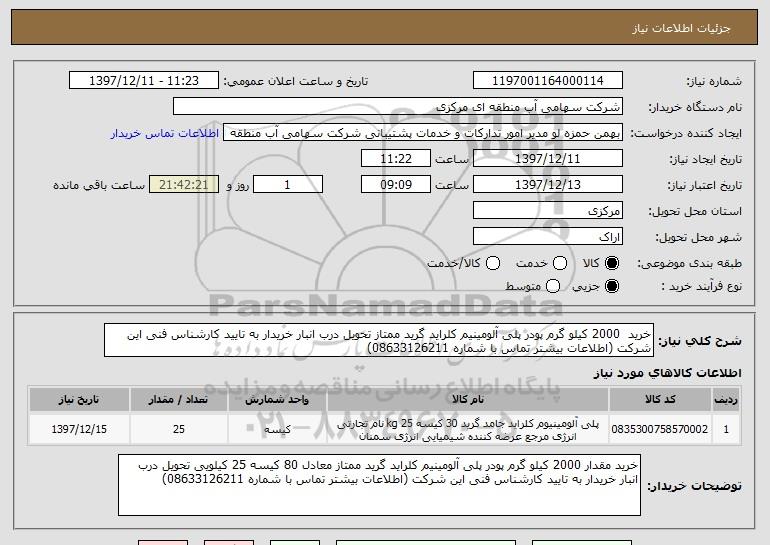Click the buyer organization name field
Screen dimensions: 770x545
398,107
